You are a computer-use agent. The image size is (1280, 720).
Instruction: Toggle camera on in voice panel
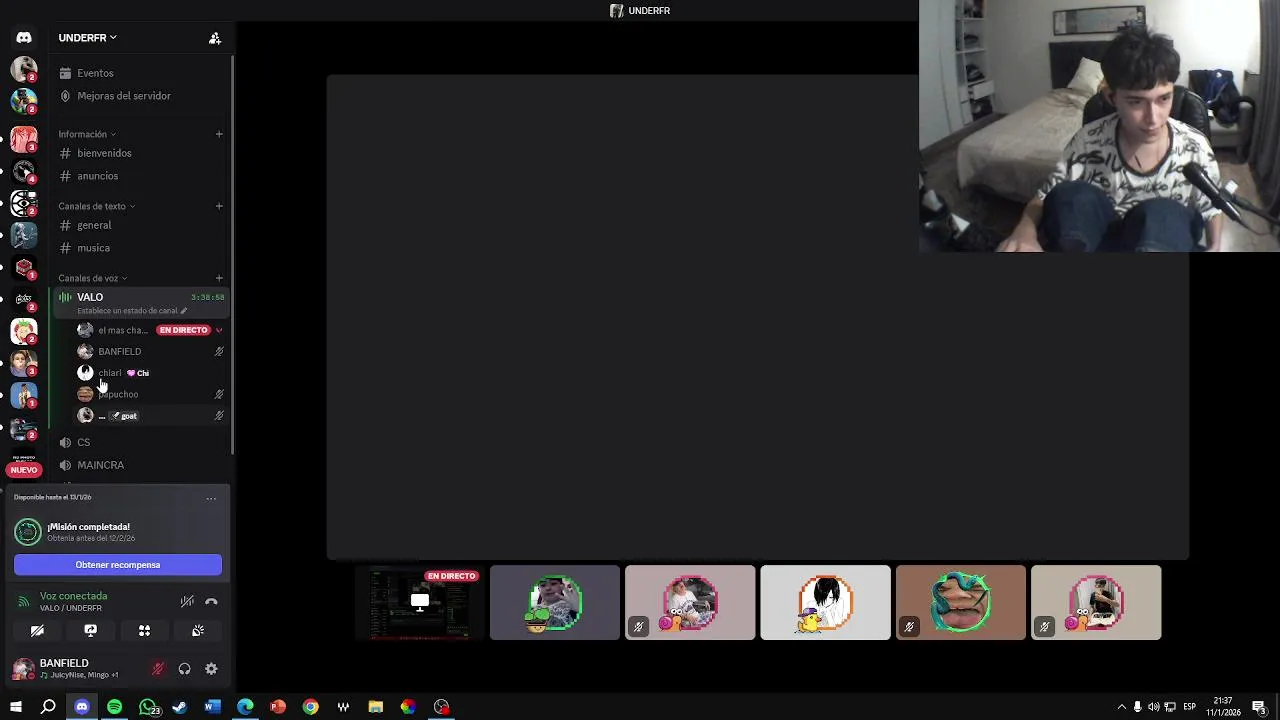[37, 631]
